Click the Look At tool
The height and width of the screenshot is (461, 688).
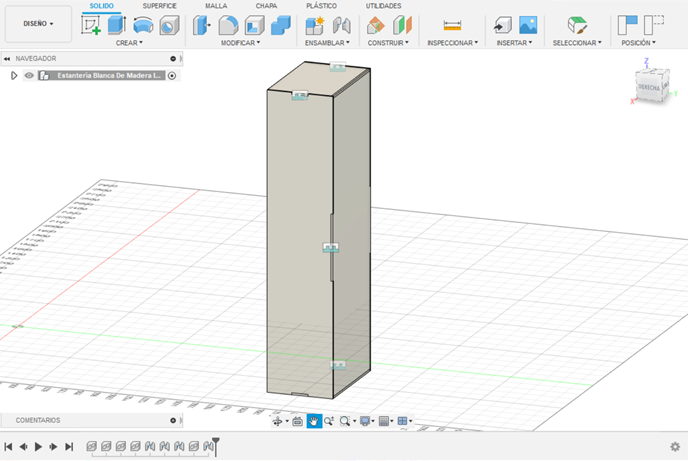point(297,422)
